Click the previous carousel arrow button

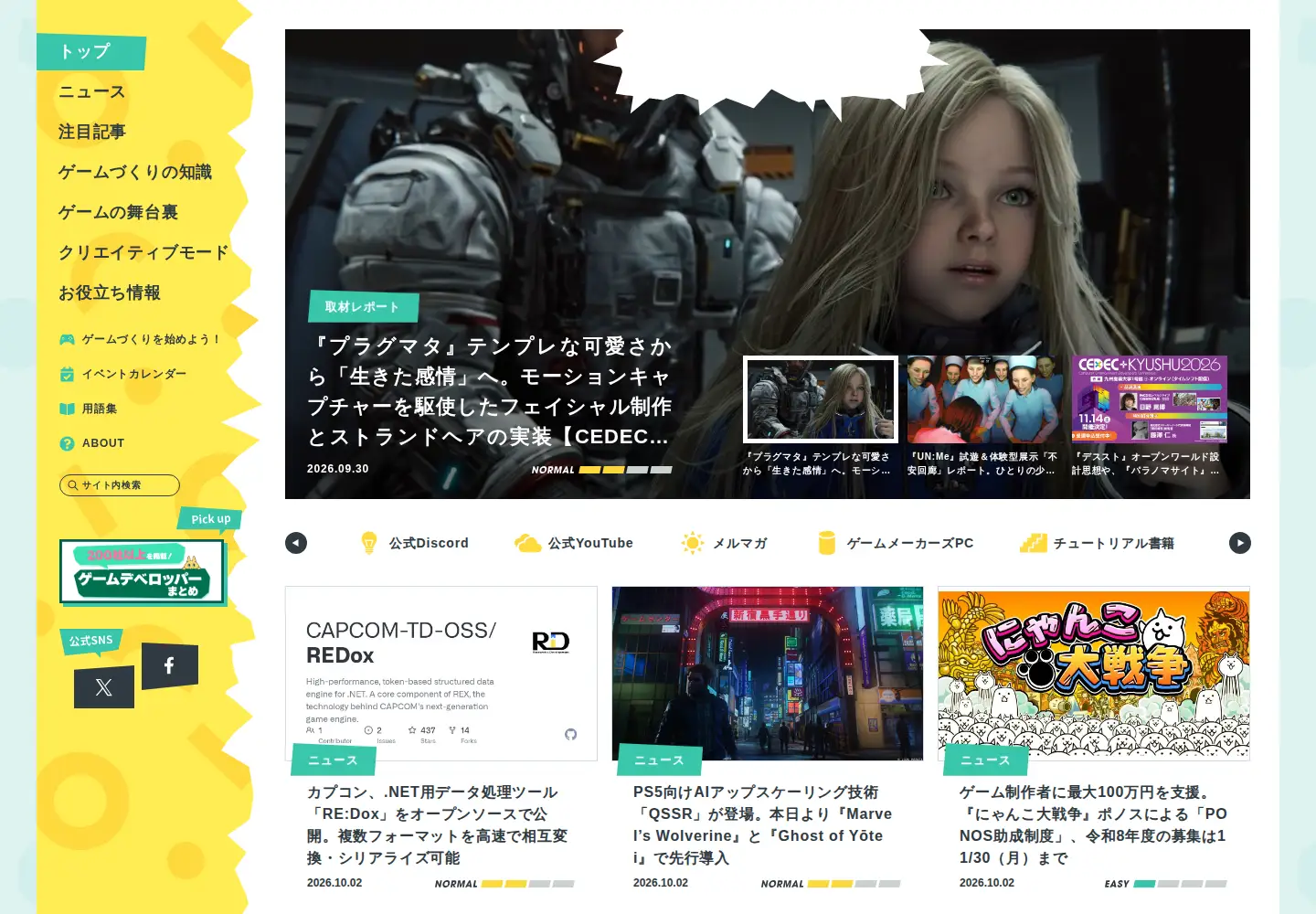pyautogui.click(x=296, y=543)
